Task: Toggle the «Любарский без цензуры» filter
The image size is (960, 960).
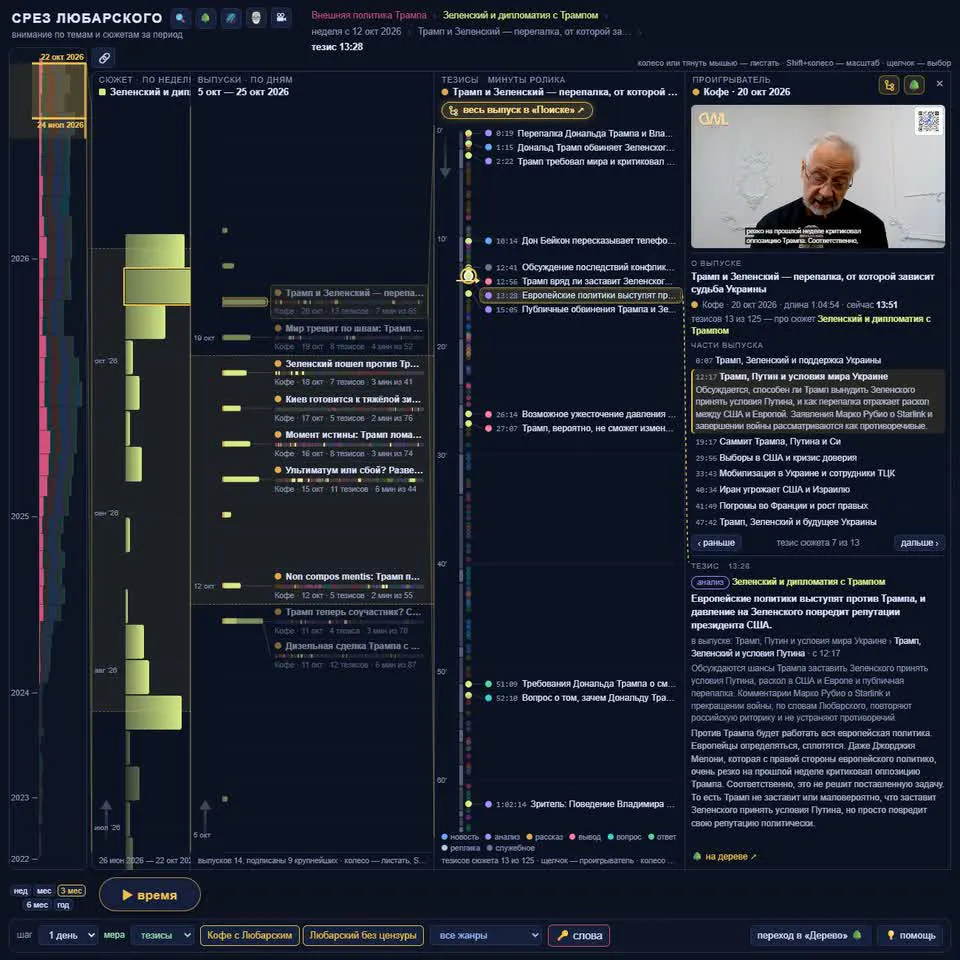Action: pos(363,935)
